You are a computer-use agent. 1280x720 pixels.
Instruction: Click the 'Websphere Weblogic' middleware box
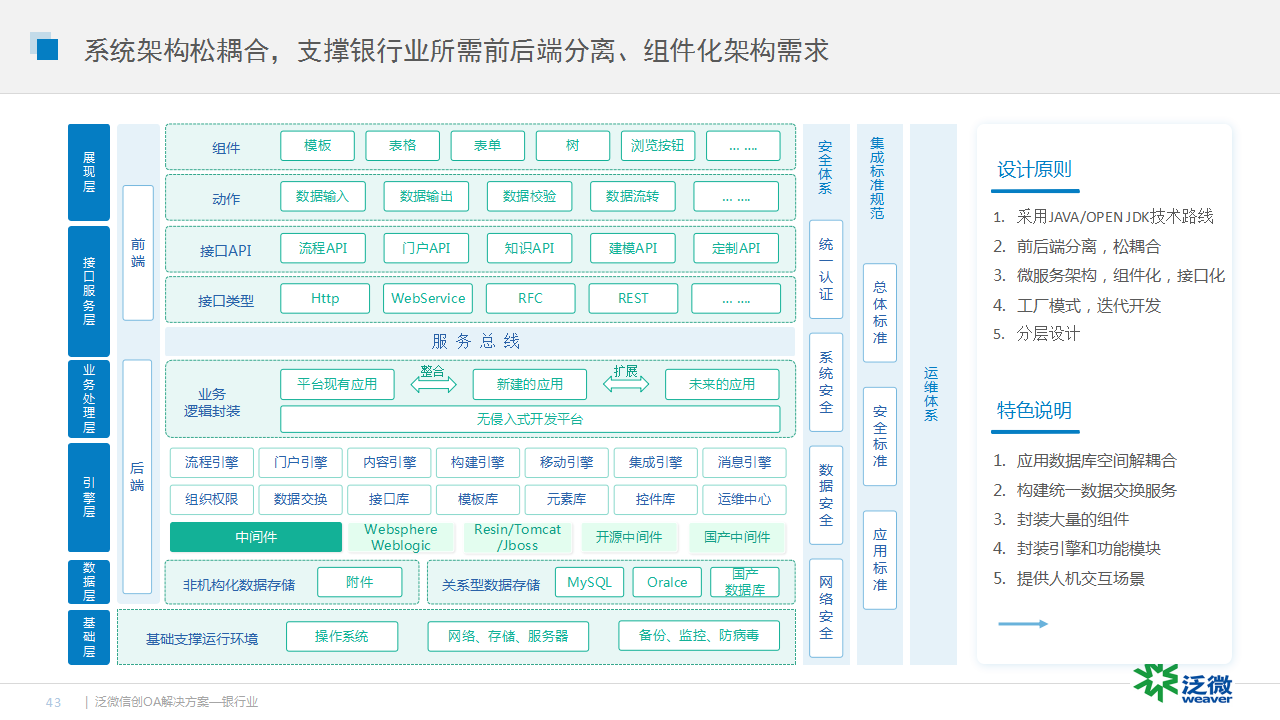pos(401,537)
